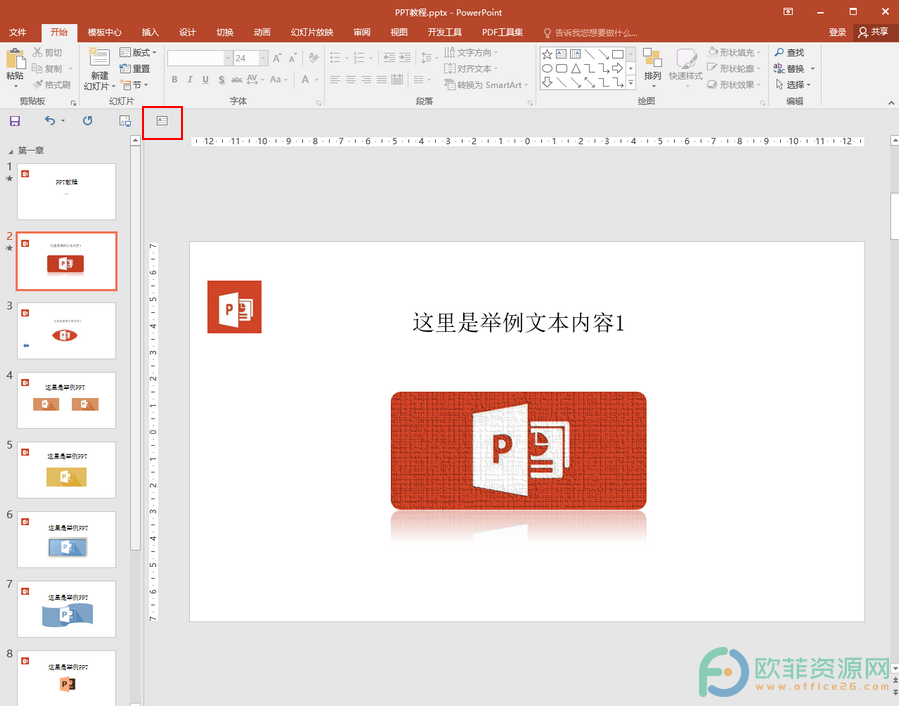Collapse the 第一章 section in slide panel
Viewport: 899px width, 706px height.
10,151
